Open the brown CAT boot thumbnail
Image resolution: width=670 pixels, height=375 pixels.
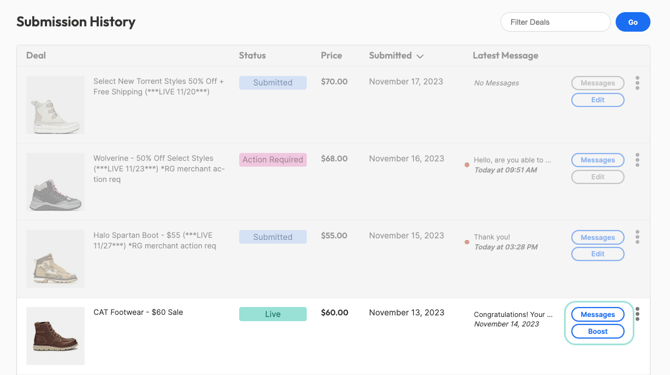(x=55, y=336)
